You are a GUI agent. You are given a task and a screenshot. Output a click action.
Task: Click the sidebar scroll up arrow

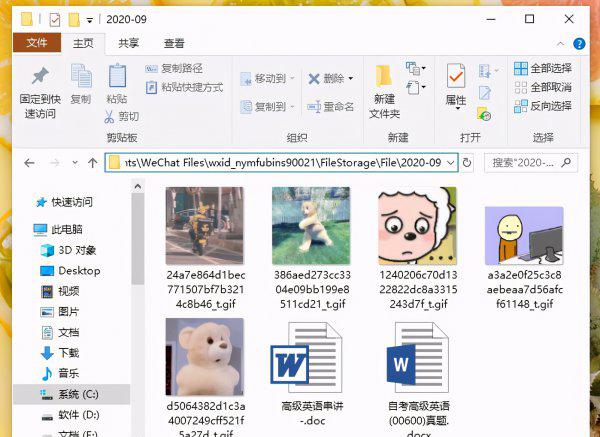click(138, 187)
